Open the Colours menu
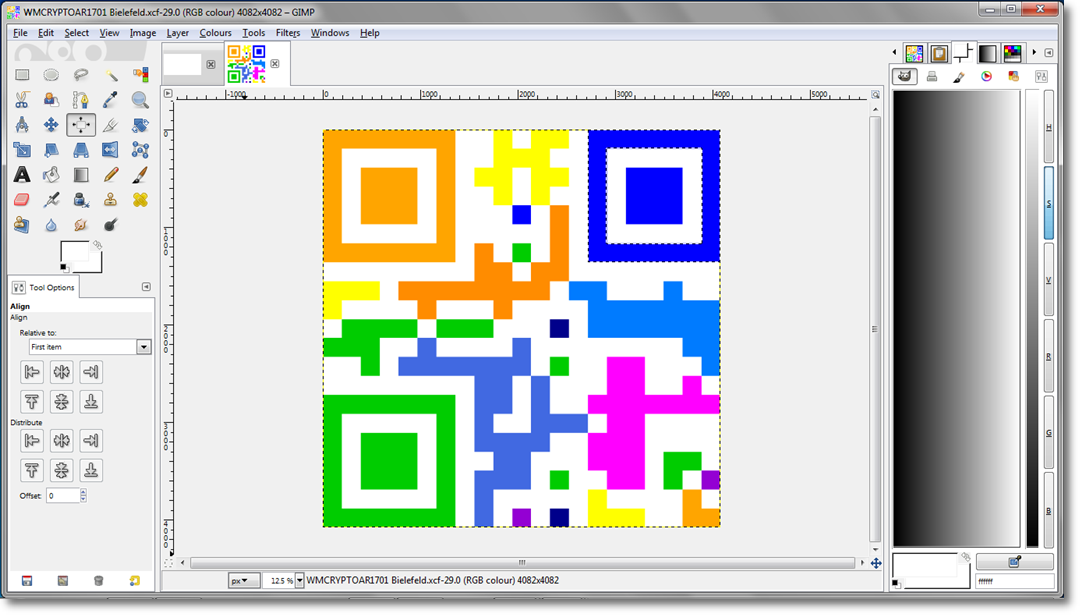Image resolution: width=1080 pixels, height=615 pixels. coord(216,32)
